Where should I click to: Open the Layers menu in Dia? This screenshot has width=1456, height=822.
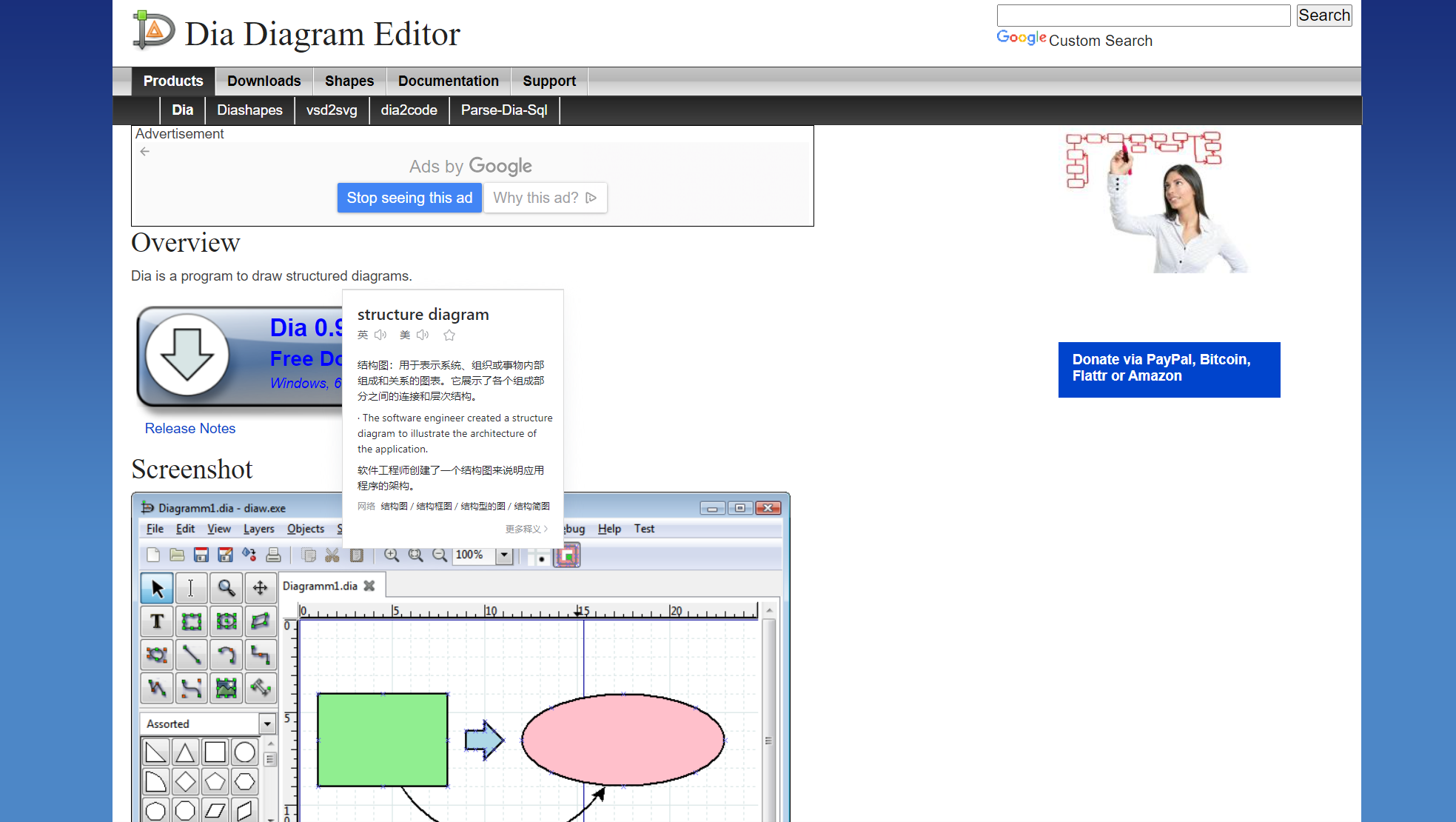[258, 529]
